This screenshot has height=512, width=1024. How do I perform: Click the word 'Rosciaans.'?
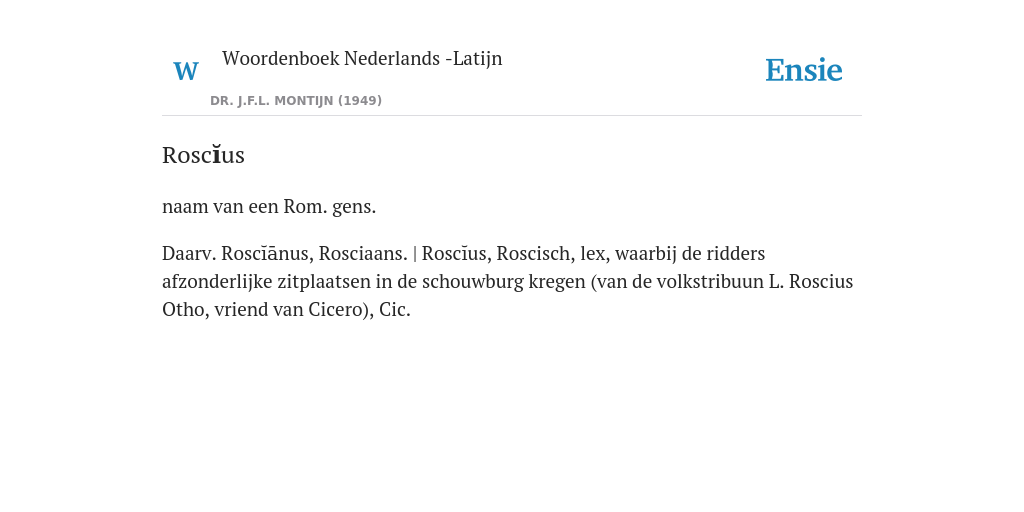[x=363, y=253]
